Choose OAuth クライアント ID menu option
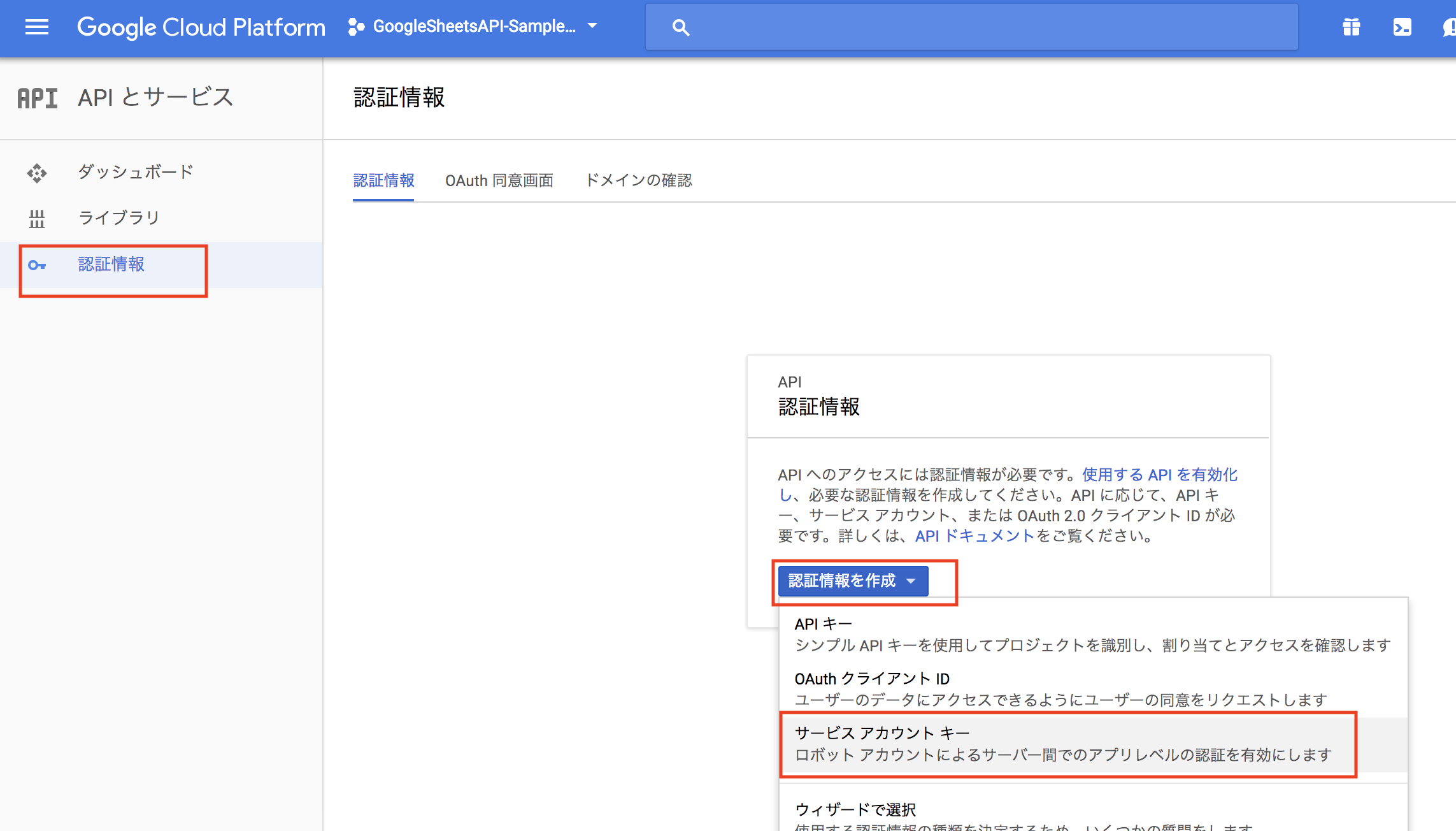 coord(1093,690)
